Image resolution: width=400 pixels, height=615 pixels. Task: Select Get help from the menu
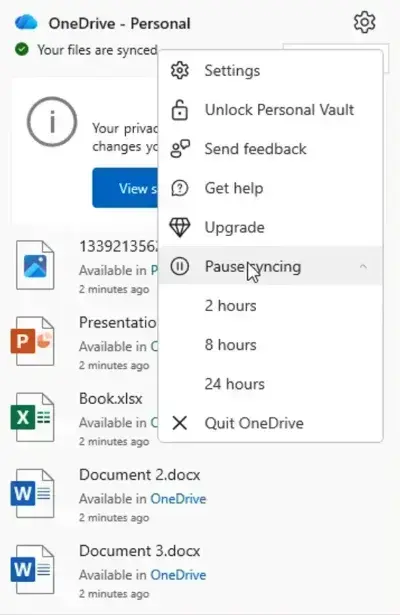[271, 188]
